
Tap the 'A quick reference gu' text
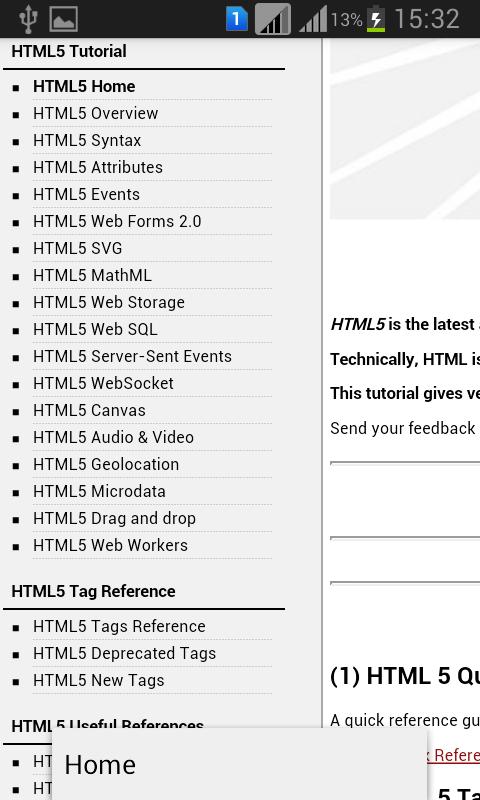[x=405, y=720]
